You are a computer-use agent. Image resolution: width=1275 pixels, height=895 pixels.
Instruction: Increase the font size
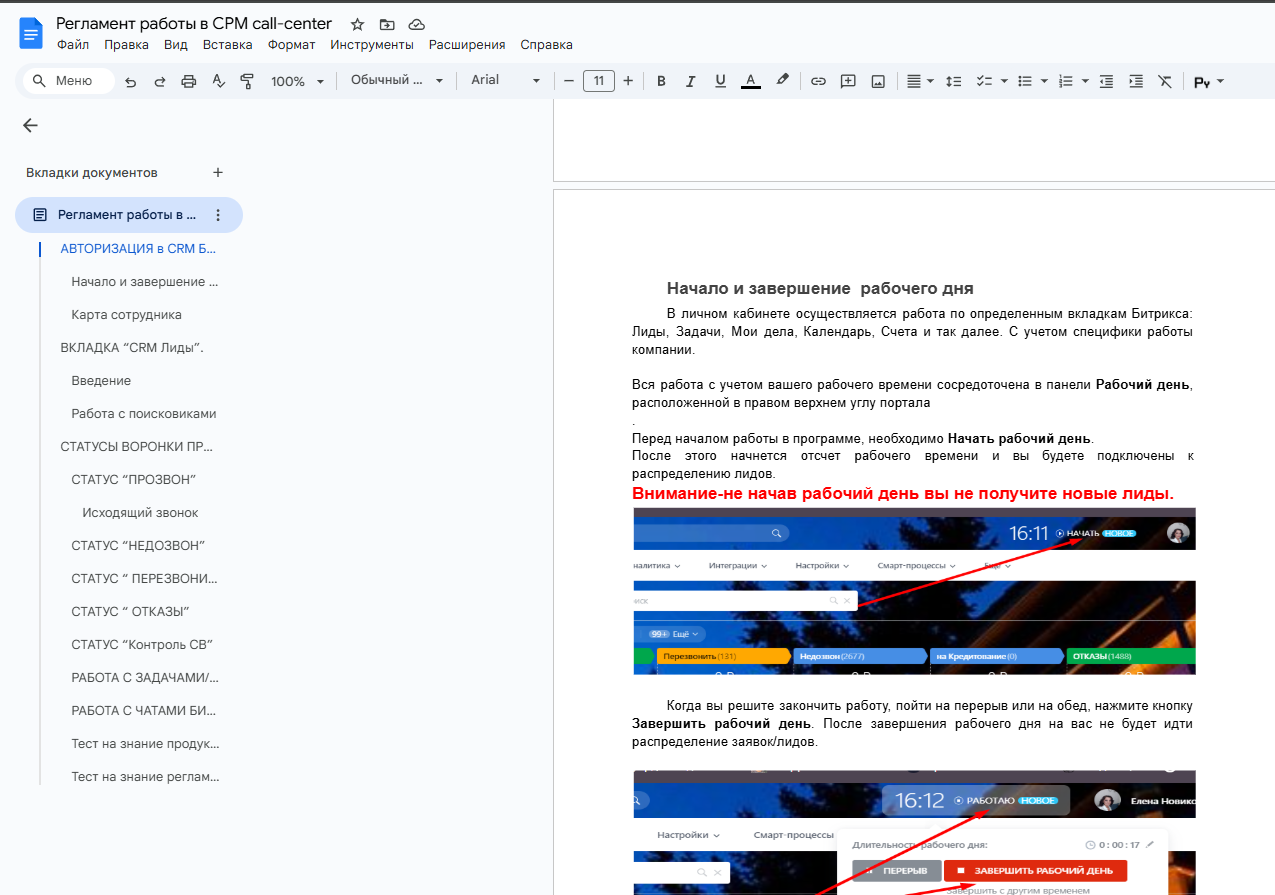tap(628, 81)
